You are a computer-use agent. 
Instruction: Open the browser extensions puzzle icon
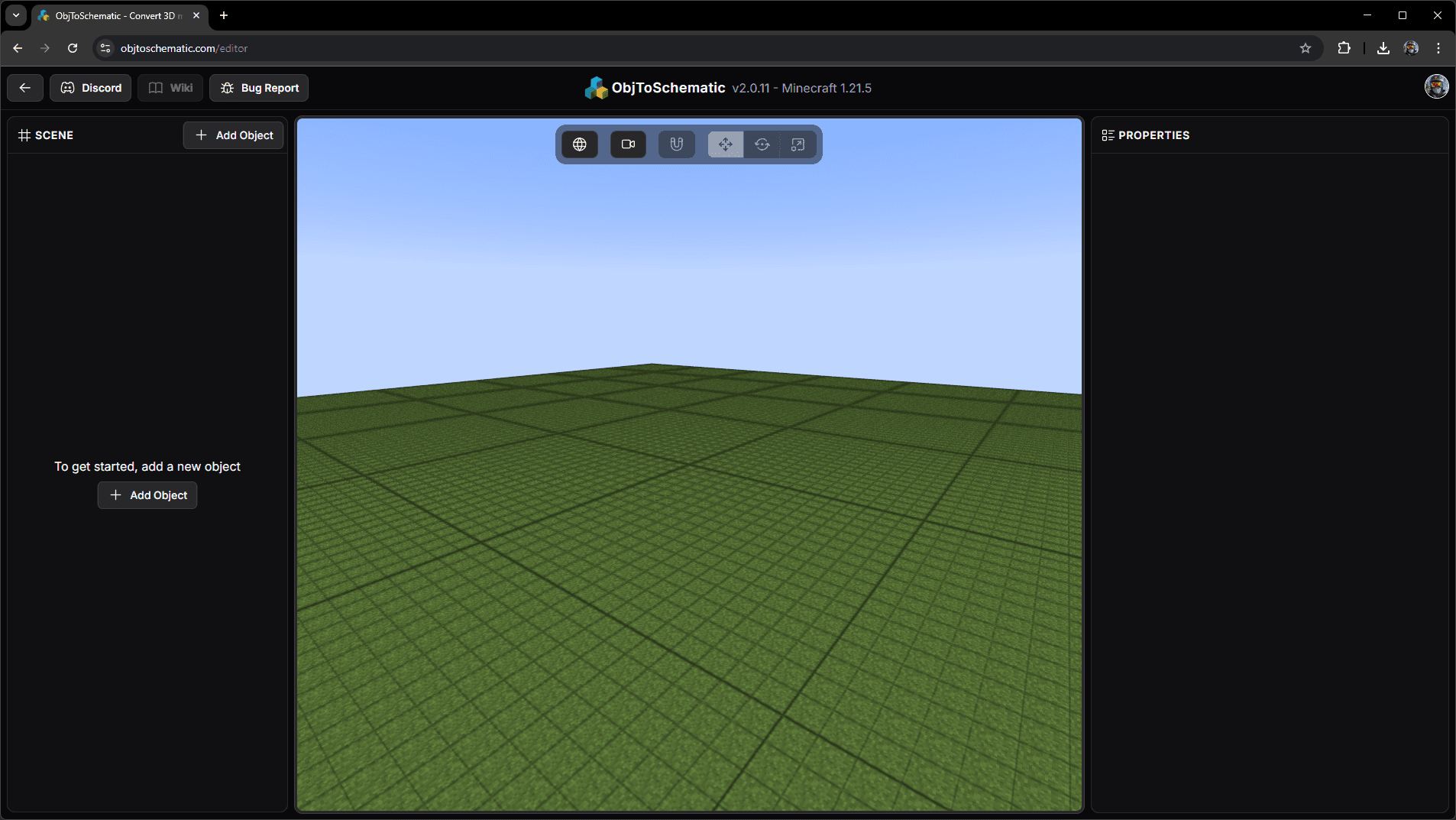1344,48
